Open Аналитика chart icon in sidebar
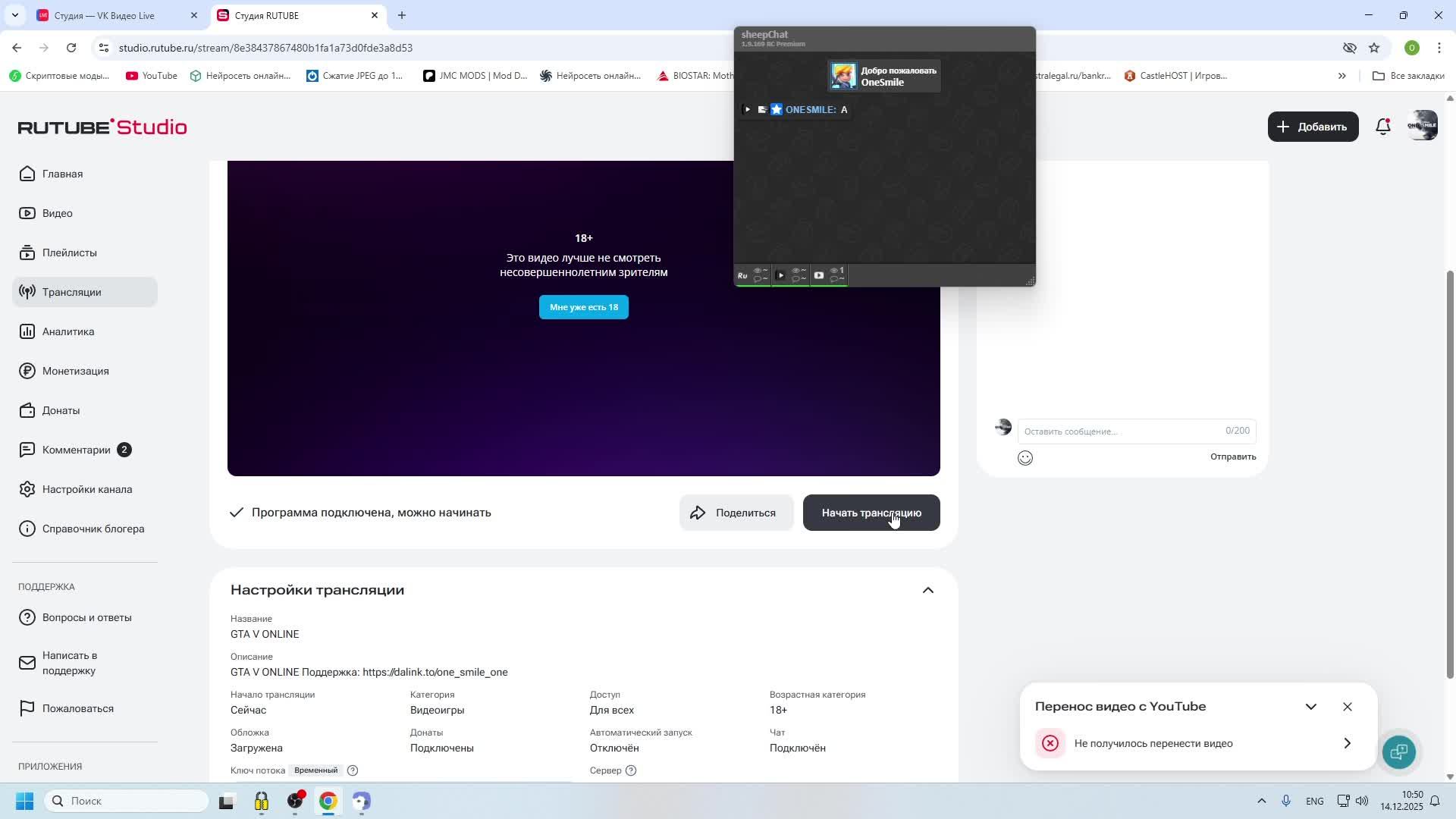The height and width of the screenshot is (819, 1456). pos(27,331)
